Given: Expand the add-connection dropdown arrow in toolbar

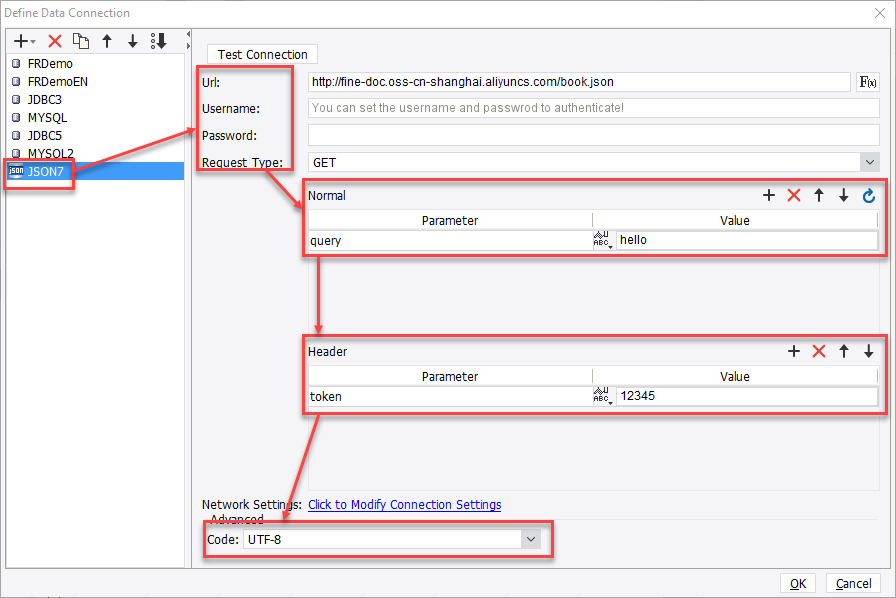Looking at the screenshot, I should (32, 42).
